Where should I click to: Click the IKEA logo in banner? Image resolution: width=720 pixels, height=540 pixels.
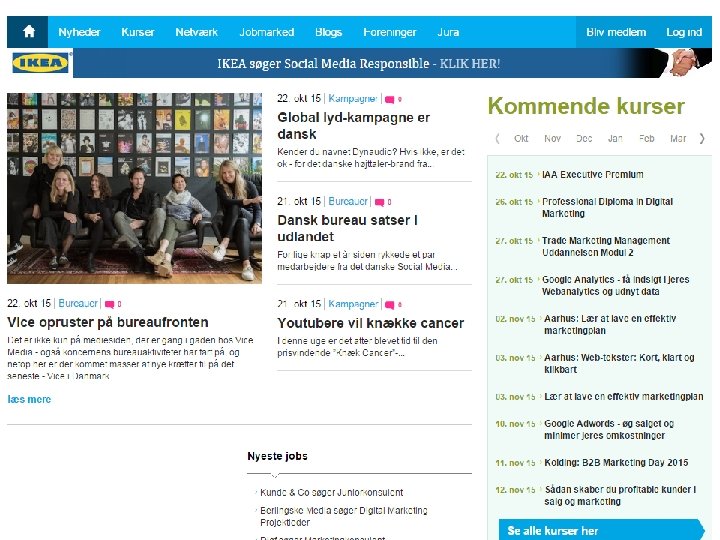click(x=40, y=63)
